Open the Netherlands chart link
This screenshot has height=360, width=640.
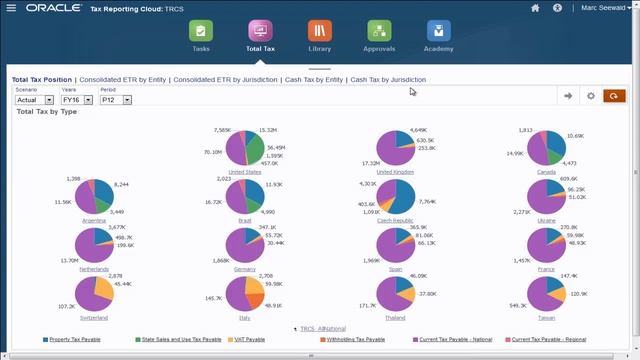pyautogui.click(x=94, y=269)
